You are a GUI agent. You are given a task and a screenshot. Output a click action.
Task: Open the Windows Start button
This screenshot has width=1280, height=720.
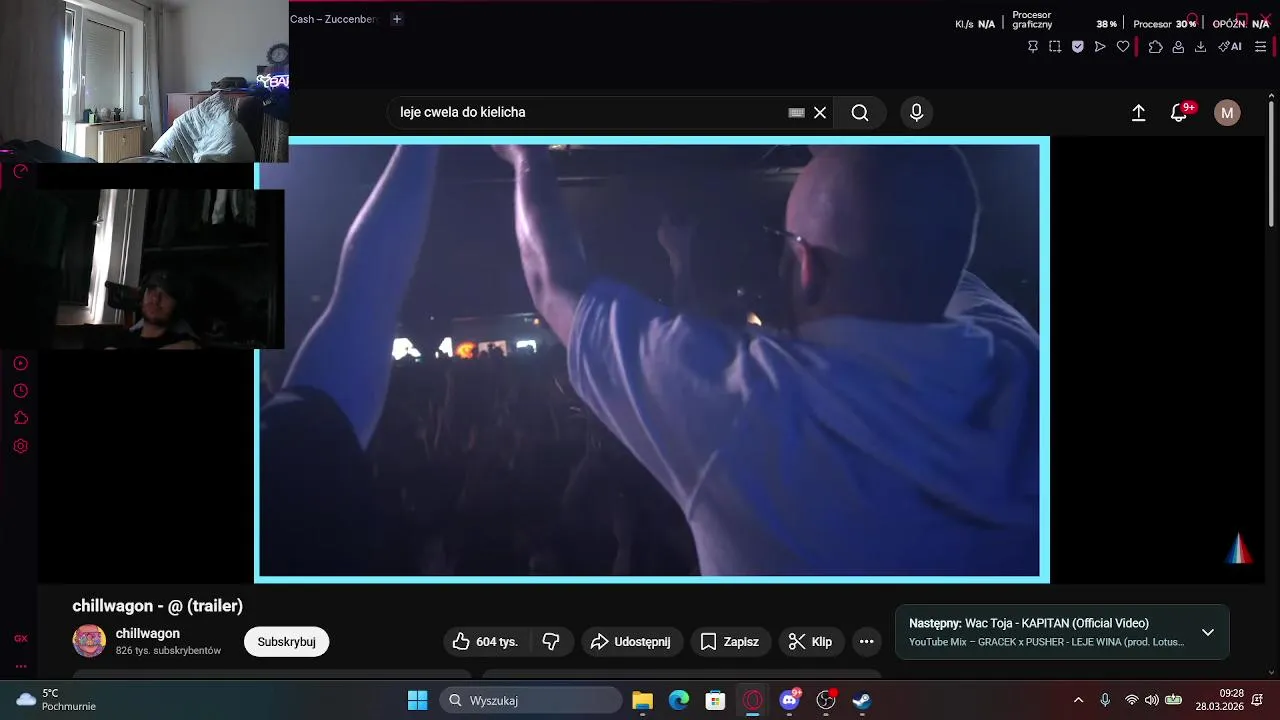(x=417, y=700)
